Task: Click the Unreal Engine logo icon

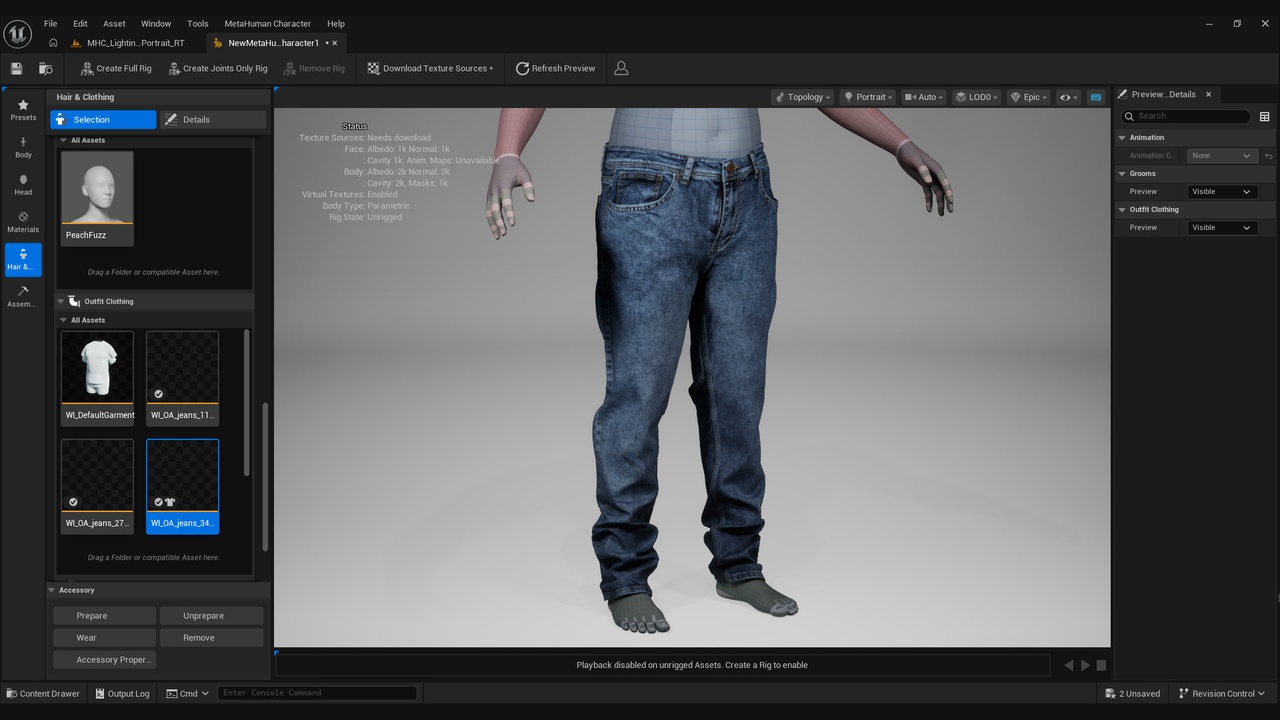Action: (18, 34)
